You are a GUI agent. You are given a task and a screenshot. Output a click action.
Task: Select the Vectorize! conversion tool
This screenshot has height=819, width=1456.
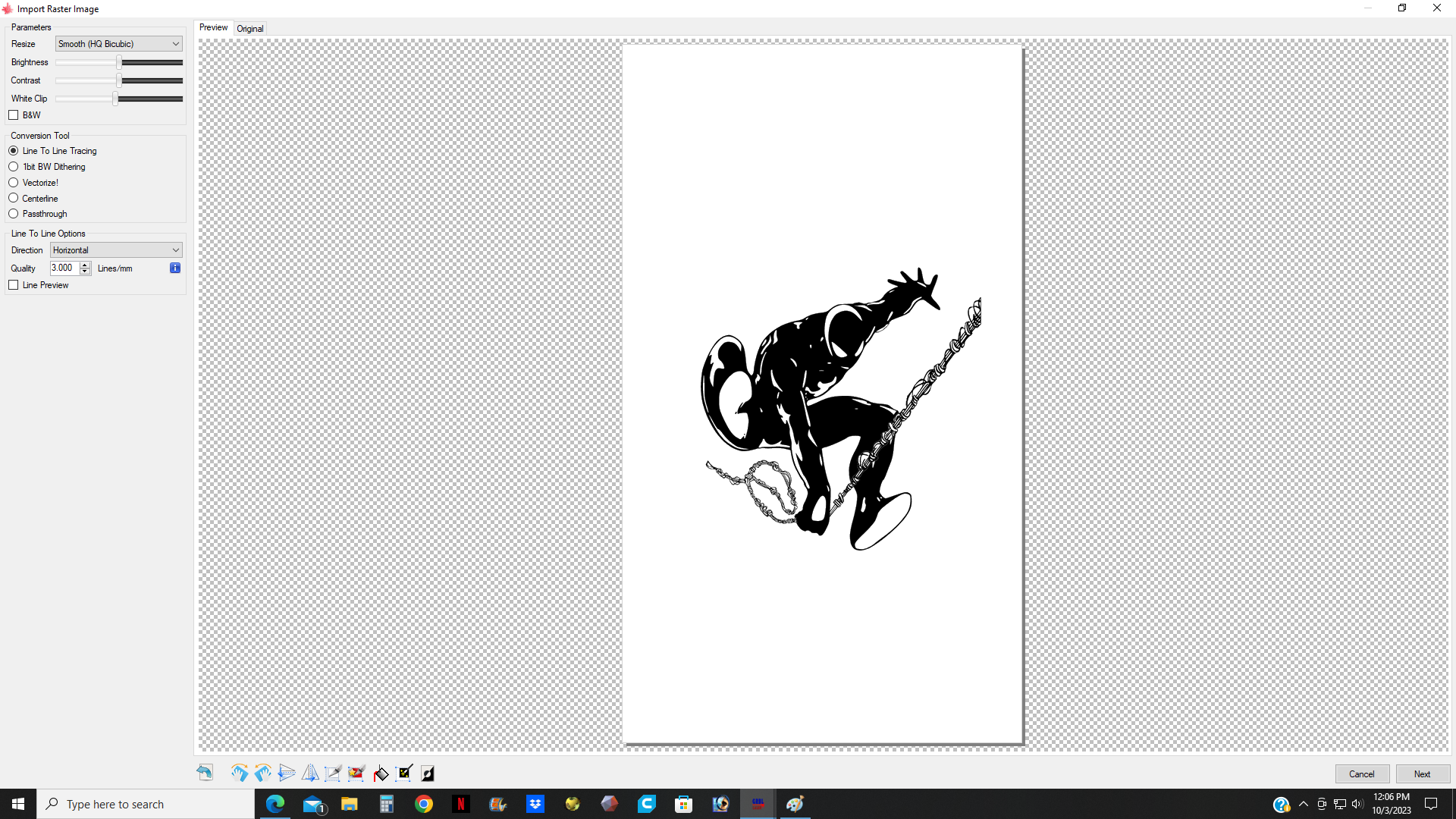tap(14, 182)
